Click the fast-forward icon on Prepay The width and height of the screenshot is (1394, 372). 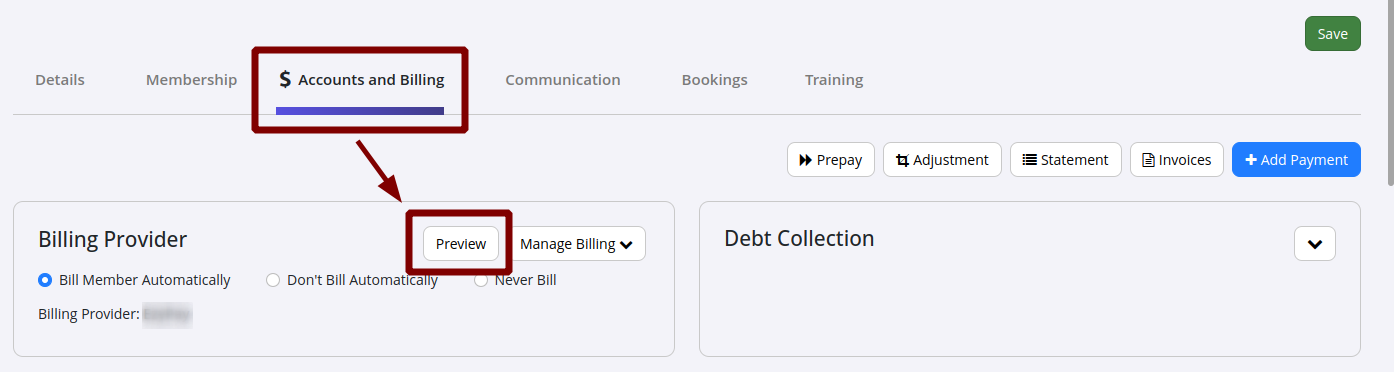806,160
